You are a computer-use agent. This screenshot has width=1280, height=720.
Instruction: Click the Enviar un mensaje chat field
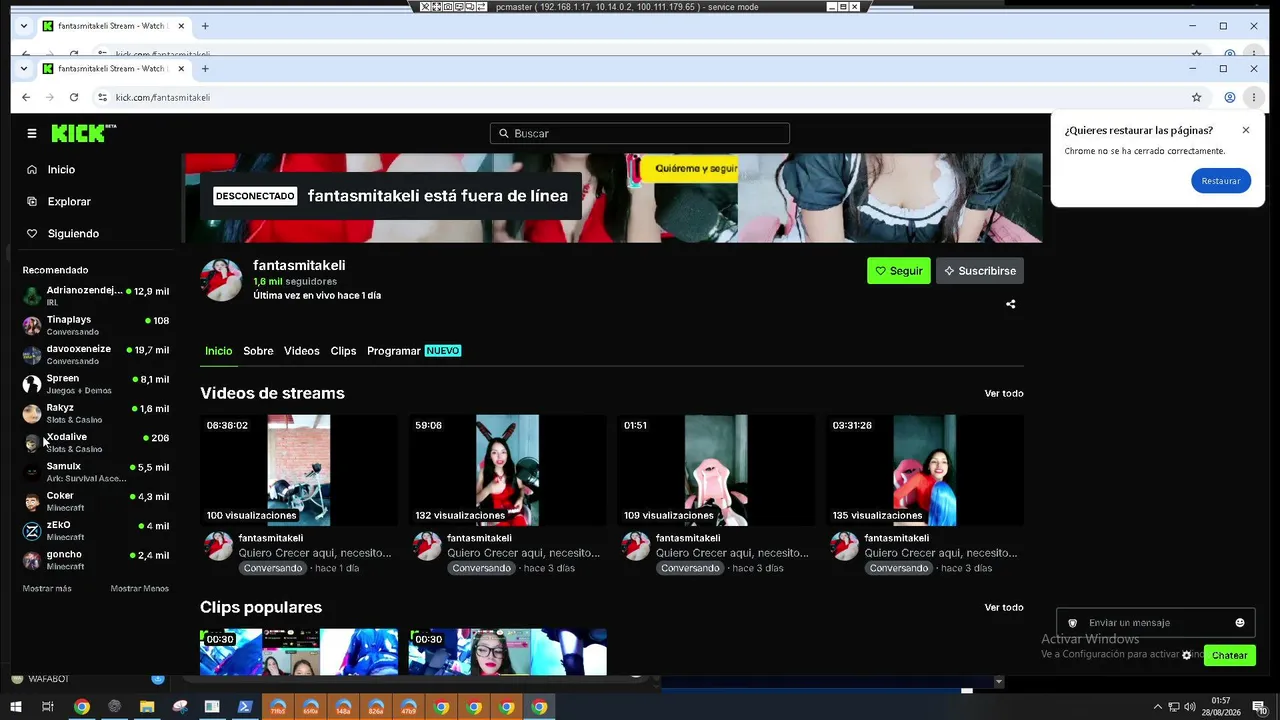coord(1155,623)
